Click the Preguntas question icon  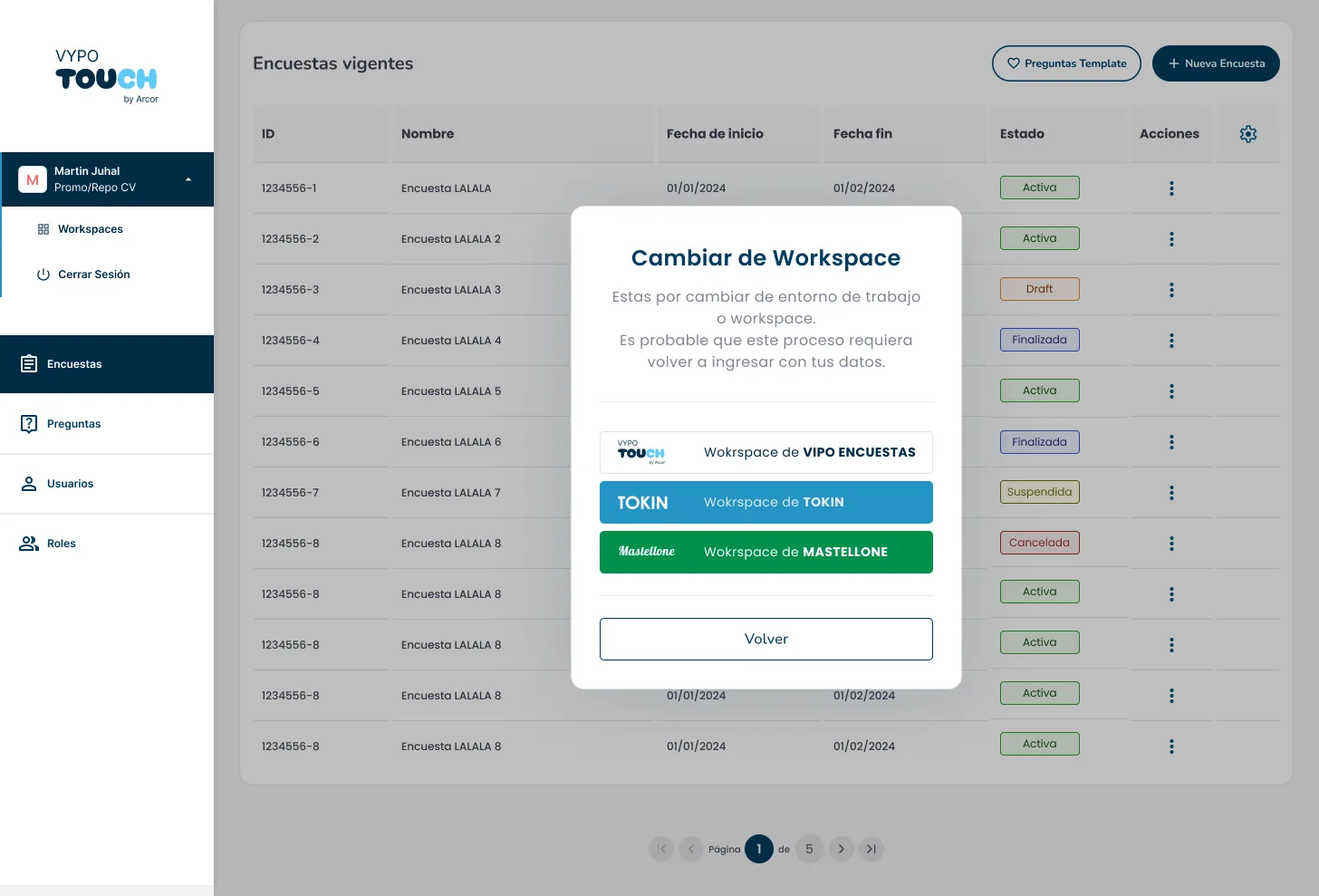(x=29, y=424)
